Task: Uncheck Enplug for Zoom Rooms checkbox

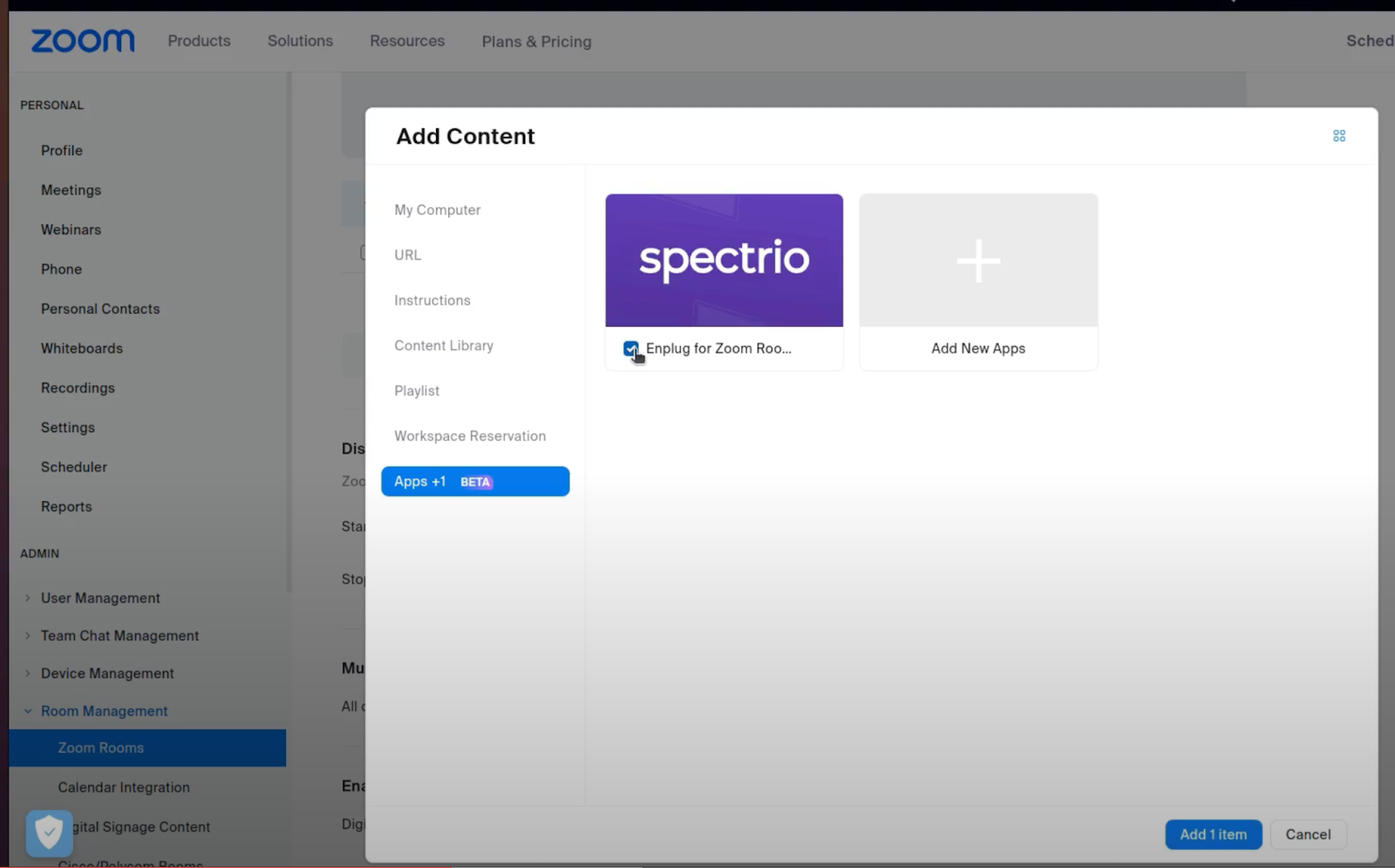Action: pos(630,349)
